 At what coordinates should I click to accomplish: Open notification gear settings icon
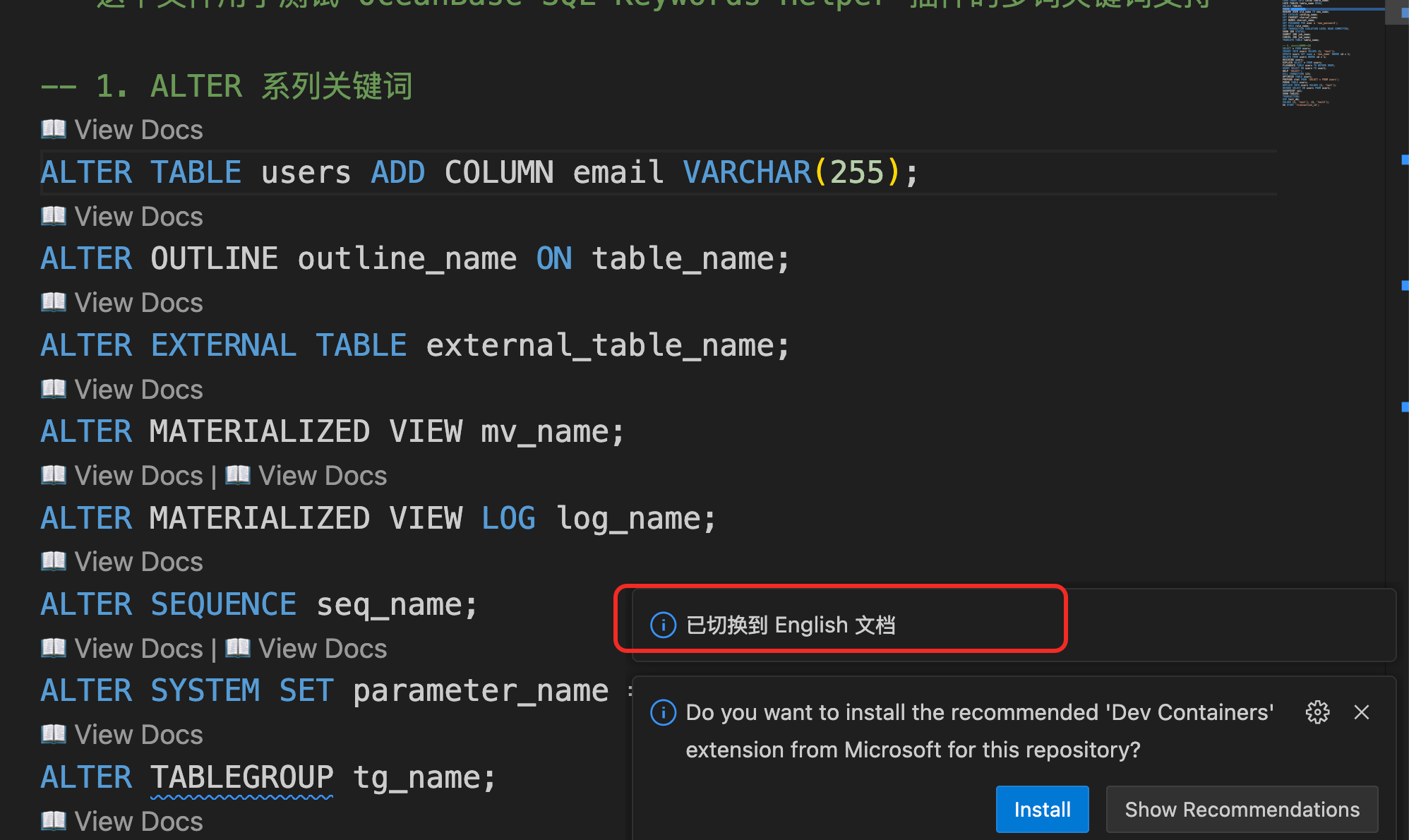point(1317,712)
